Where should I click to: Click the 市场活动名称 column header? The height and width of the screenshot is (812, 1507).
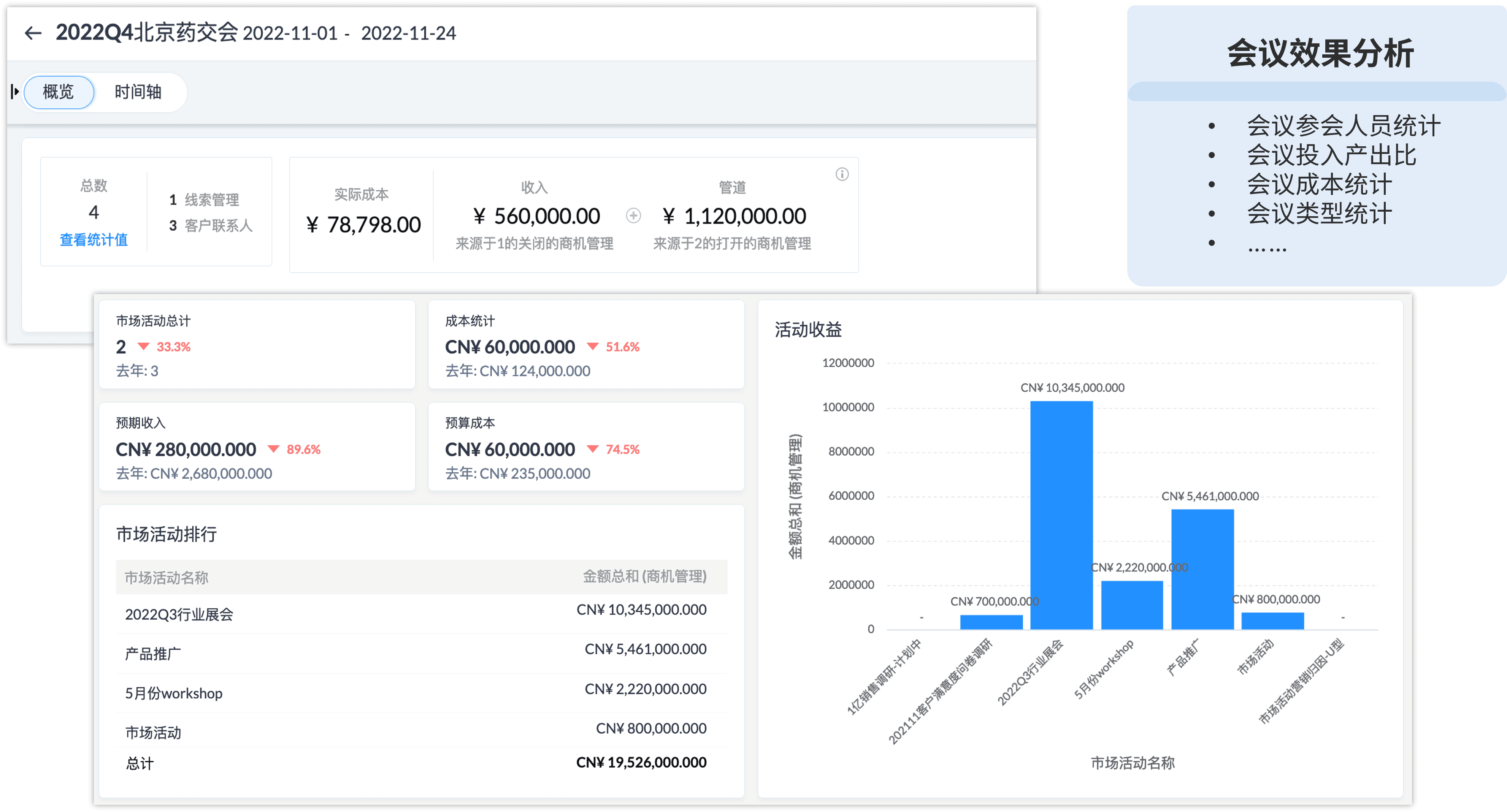click(167, 578)
